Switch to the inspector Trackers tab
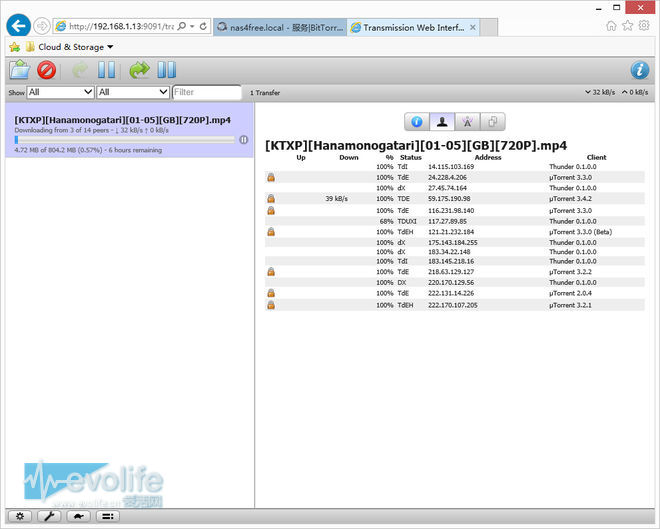Screen dimensions: 660x529 [x=467, y=122]
